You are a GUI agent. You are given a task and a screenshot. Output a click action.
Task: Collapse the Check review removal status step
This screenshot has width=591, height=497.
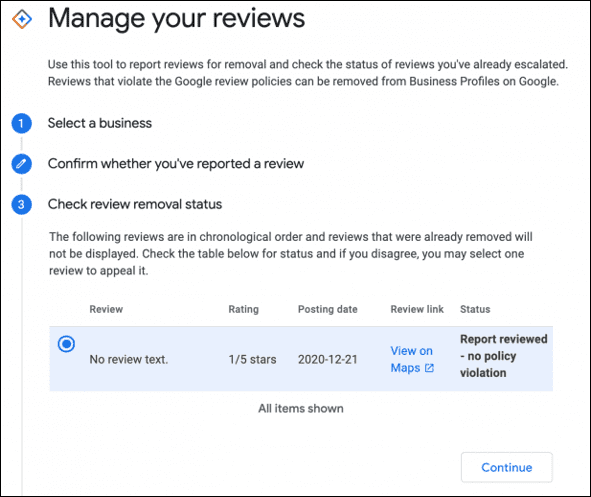point(135,204)
